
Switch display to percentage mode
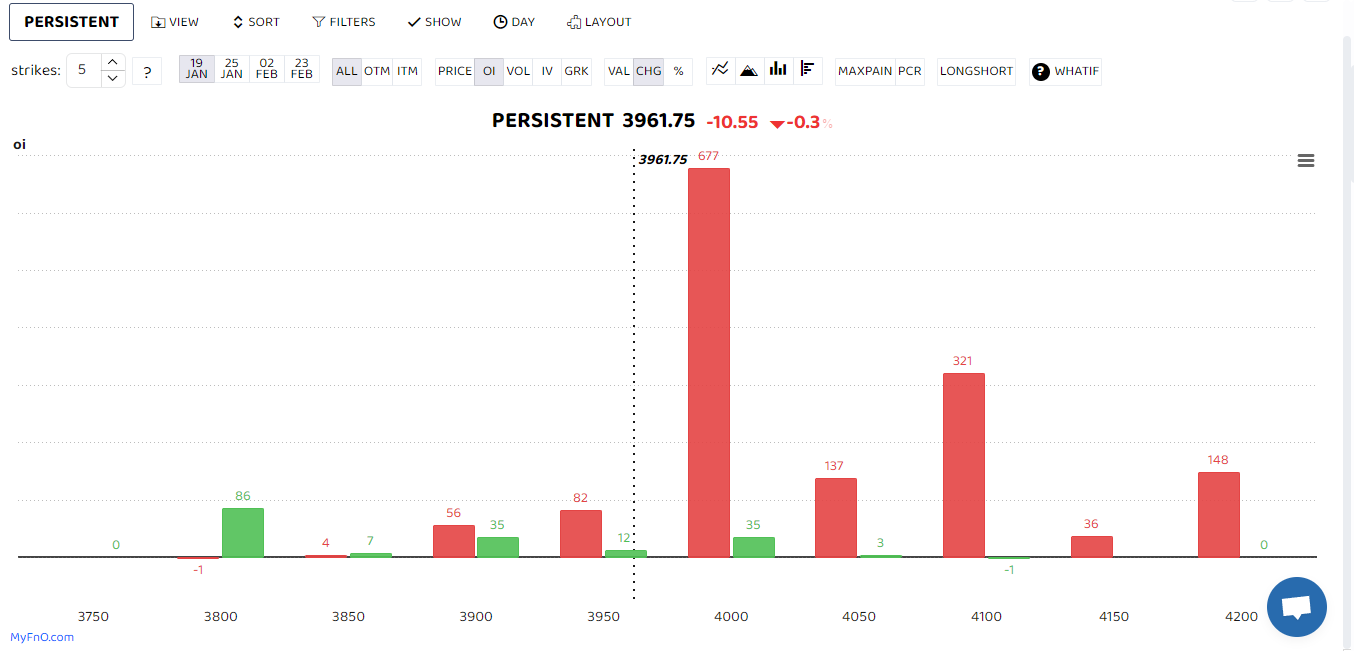click(x=678, y=71)
